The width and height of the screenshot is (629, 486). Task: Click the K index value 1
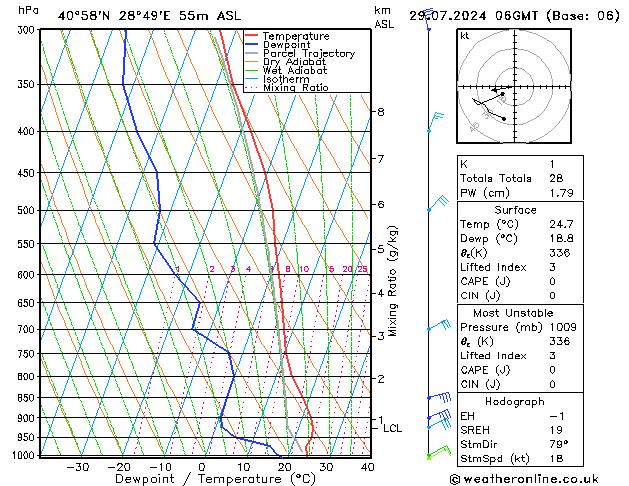pos(552,164)
